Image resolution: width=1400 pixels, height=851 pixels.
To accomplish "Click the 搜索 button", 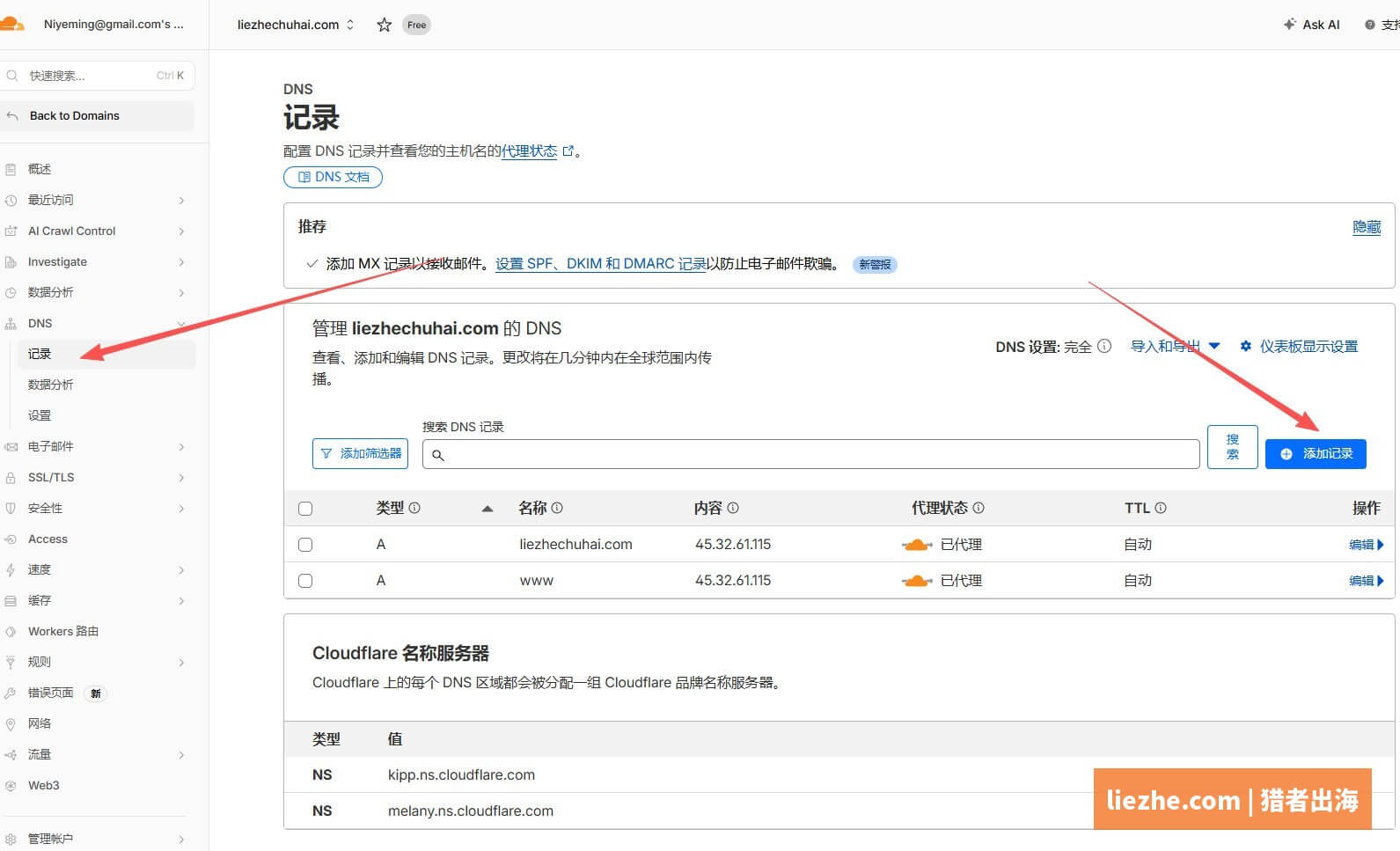I will click(x=1233, y=447).
